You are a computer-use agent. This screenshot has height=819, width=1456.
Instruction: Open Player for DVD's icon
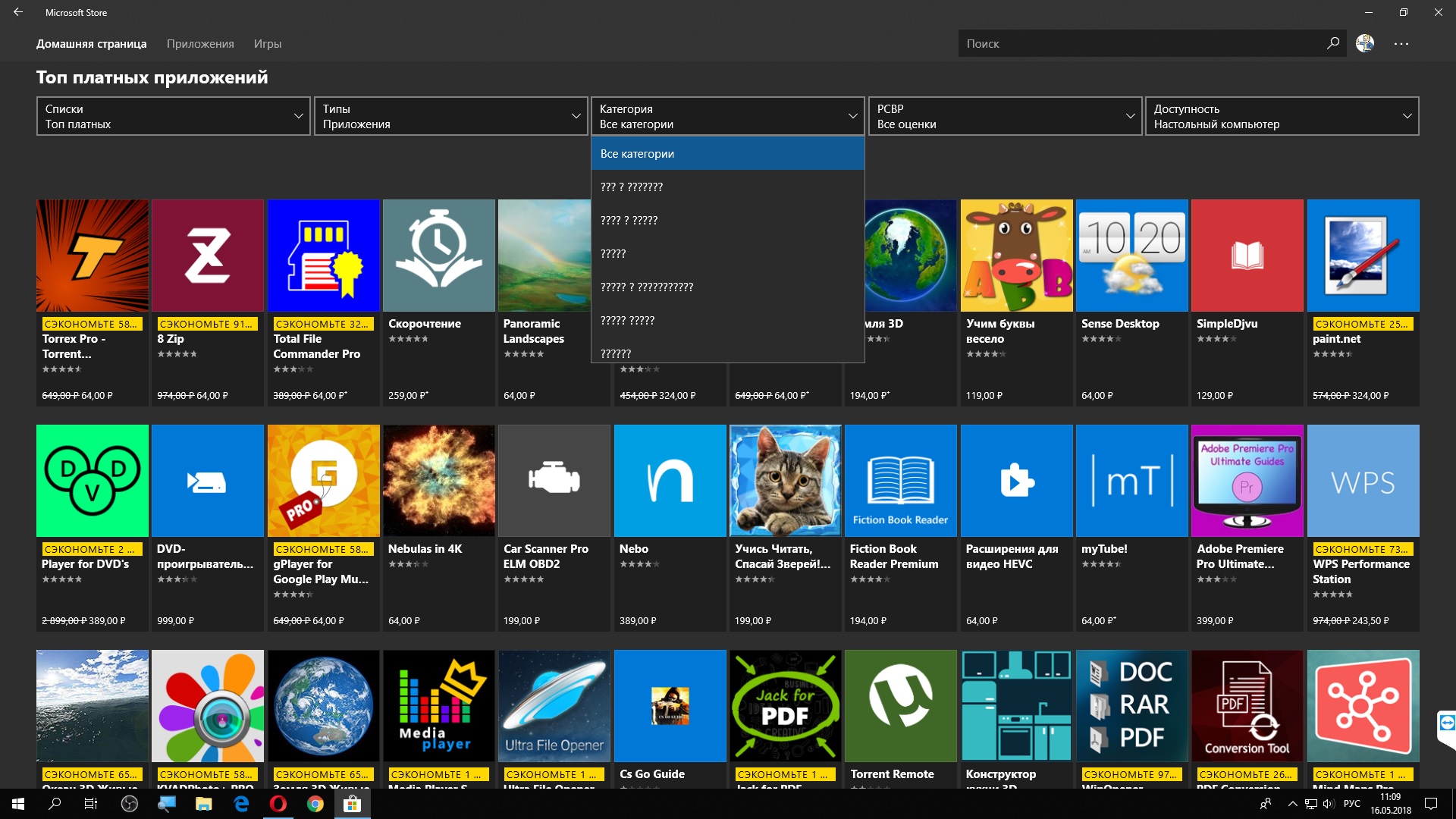pyautogui.click(x=93, y=481)
